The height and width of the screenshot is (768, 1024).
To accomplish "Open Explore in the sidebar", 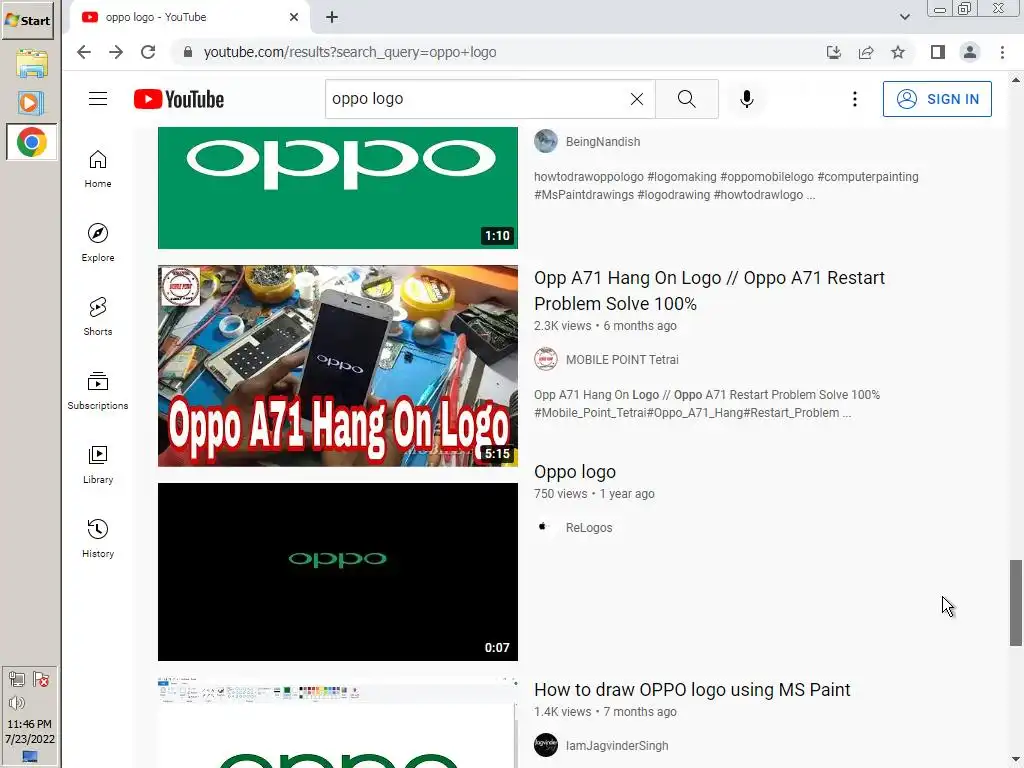I will pyautogui.click(x=98, y=242).
